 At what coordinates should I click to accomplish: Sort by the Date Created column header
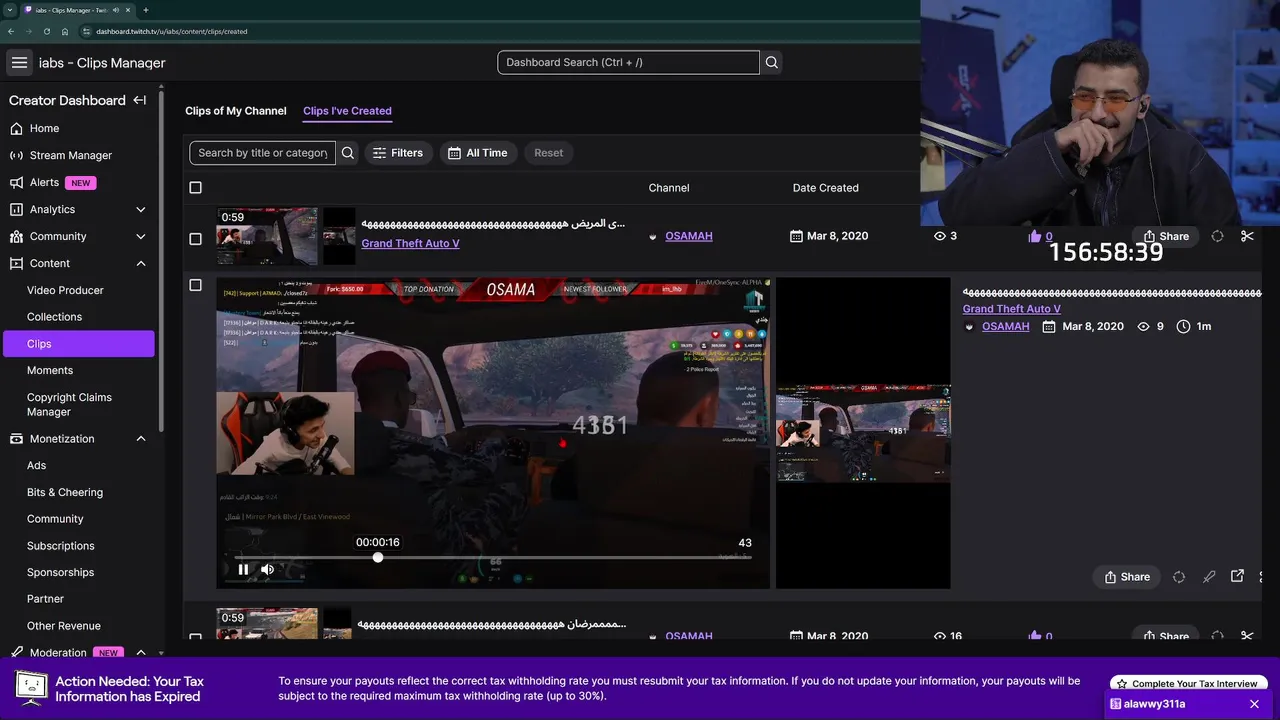[825, 188]
